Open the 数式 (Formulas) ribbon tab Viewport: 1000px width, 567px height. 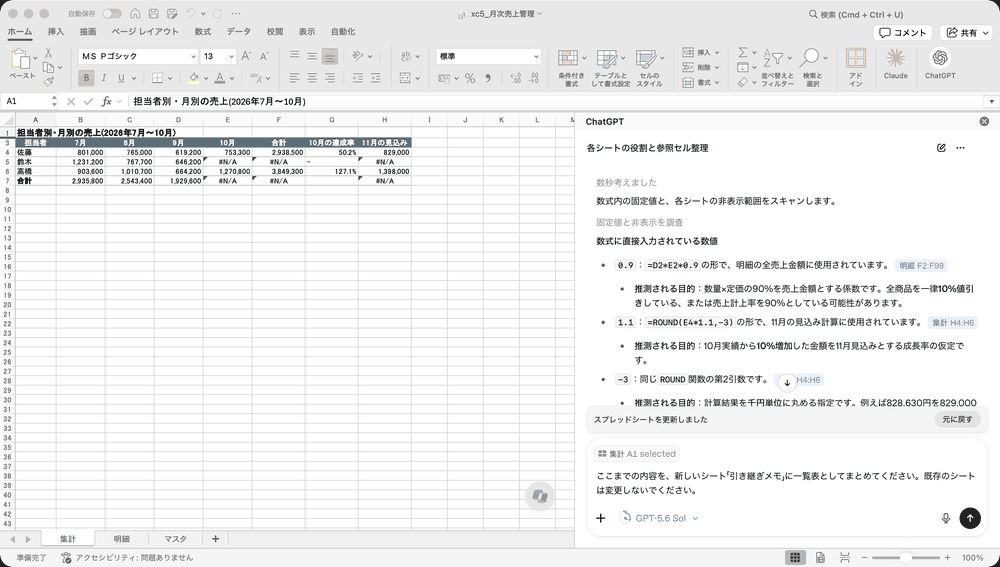coord(203,31)
